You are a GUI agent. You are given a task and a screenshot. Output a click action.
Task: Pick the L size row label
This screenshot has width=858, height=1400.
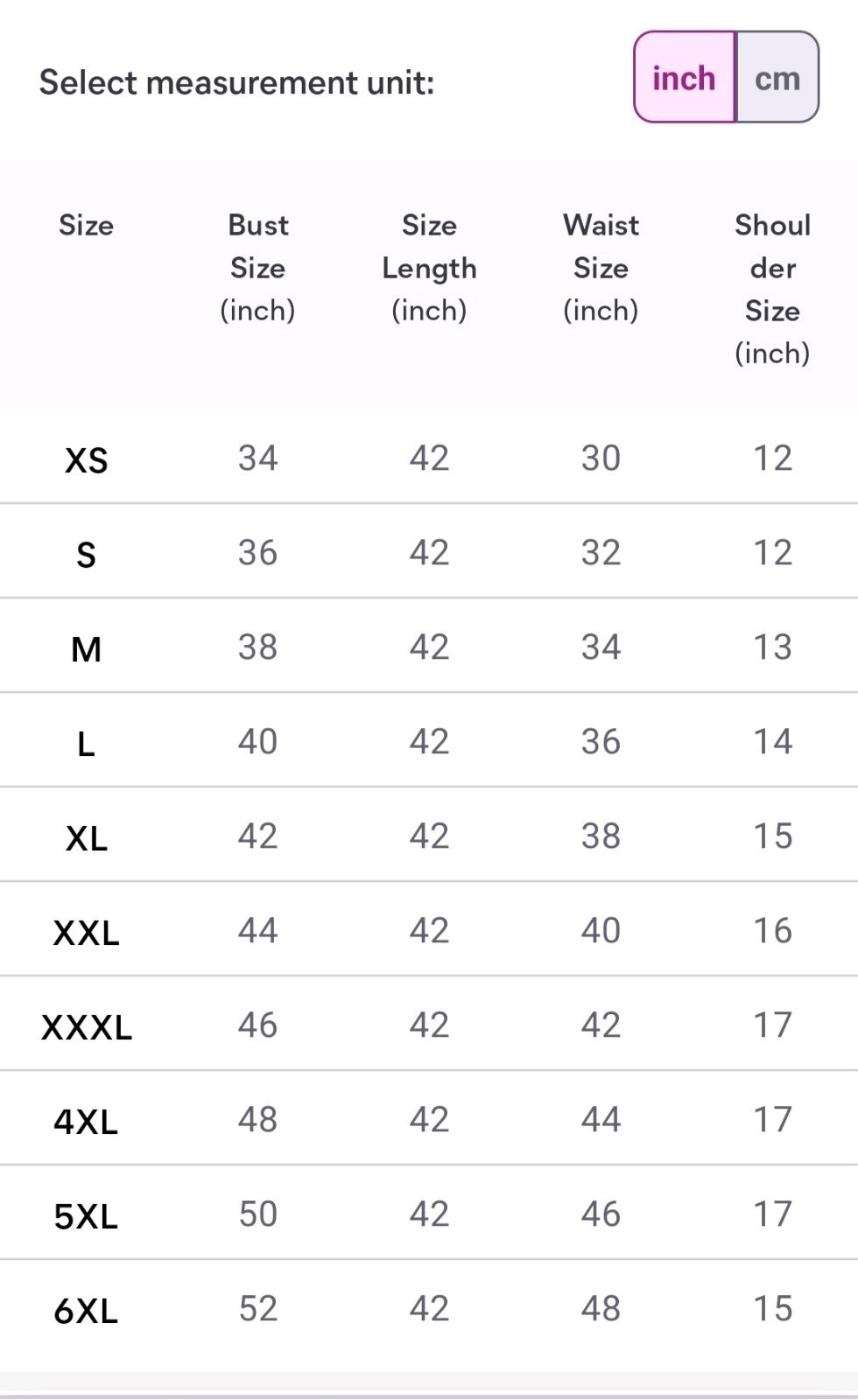(x=86, y=743)
